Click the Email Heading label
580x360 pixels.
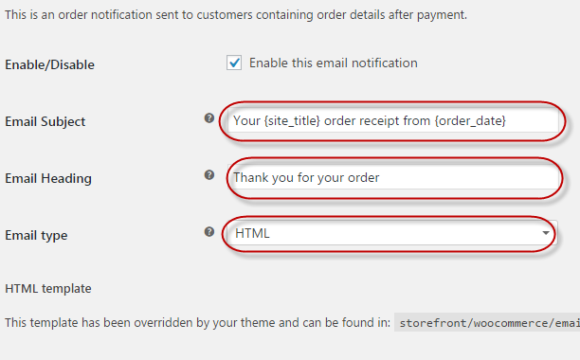tap(48, 178)
